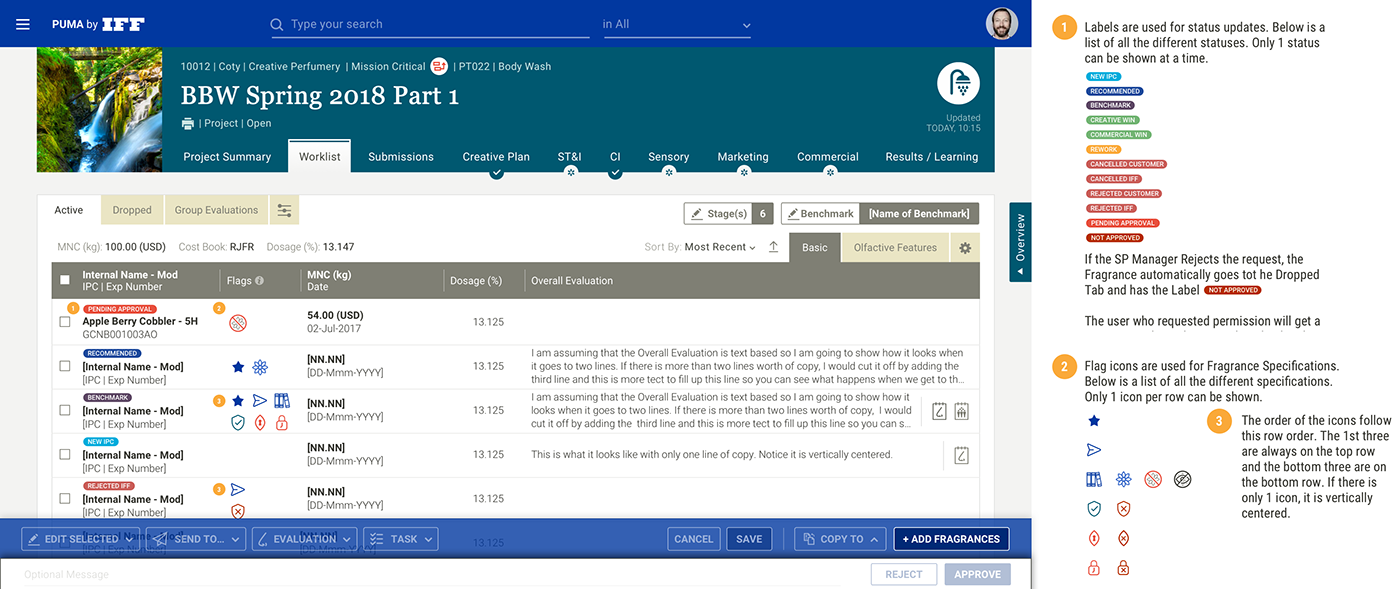Image resolution: width=1400 pixels, height=589 pixels.
Task: Open the Sort By Most Recent dropdown
Action: (x=719, y=247)
